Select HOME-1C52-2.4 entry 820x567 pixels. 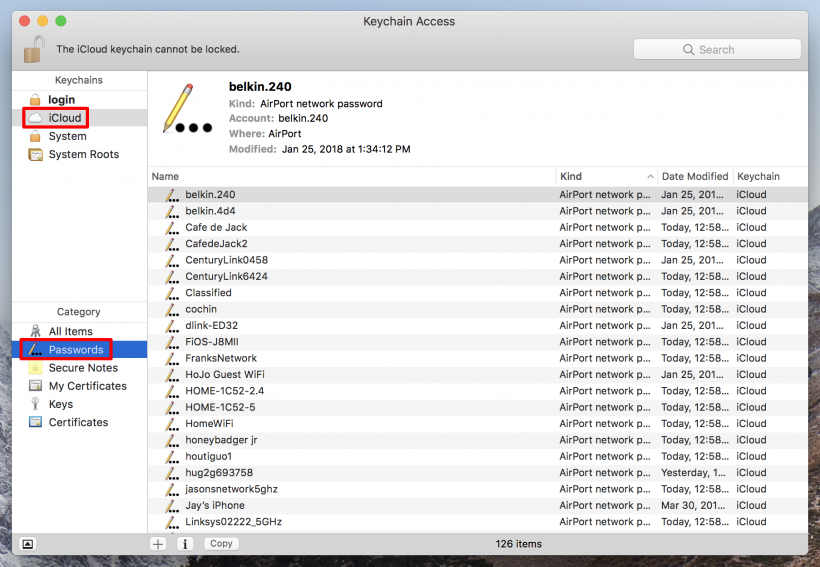pos(477,391)
